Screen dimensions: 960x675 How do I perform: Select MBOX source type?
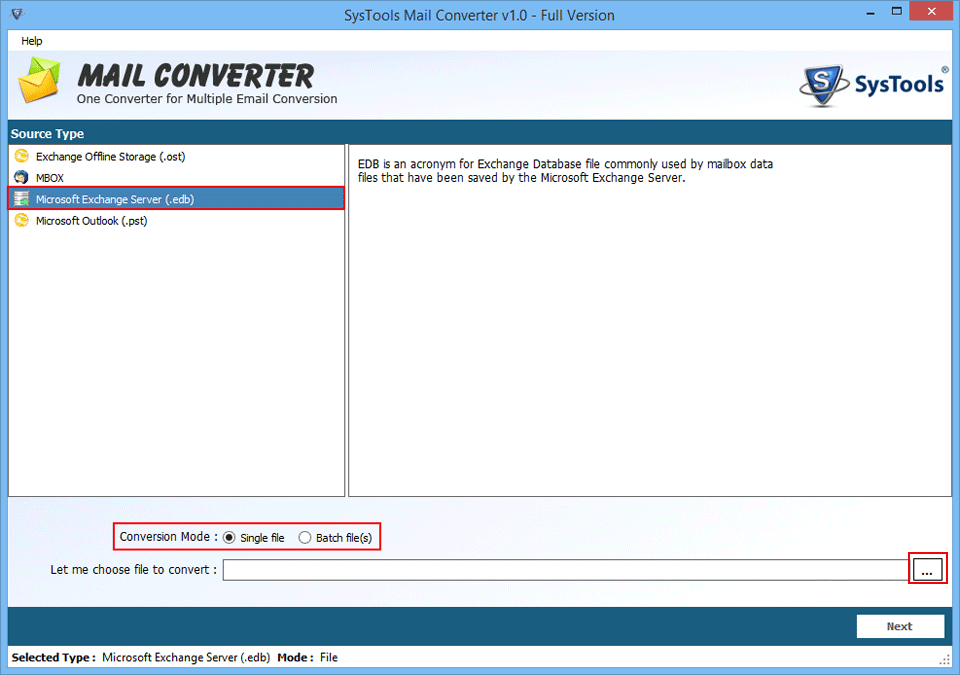pos(176,178)
